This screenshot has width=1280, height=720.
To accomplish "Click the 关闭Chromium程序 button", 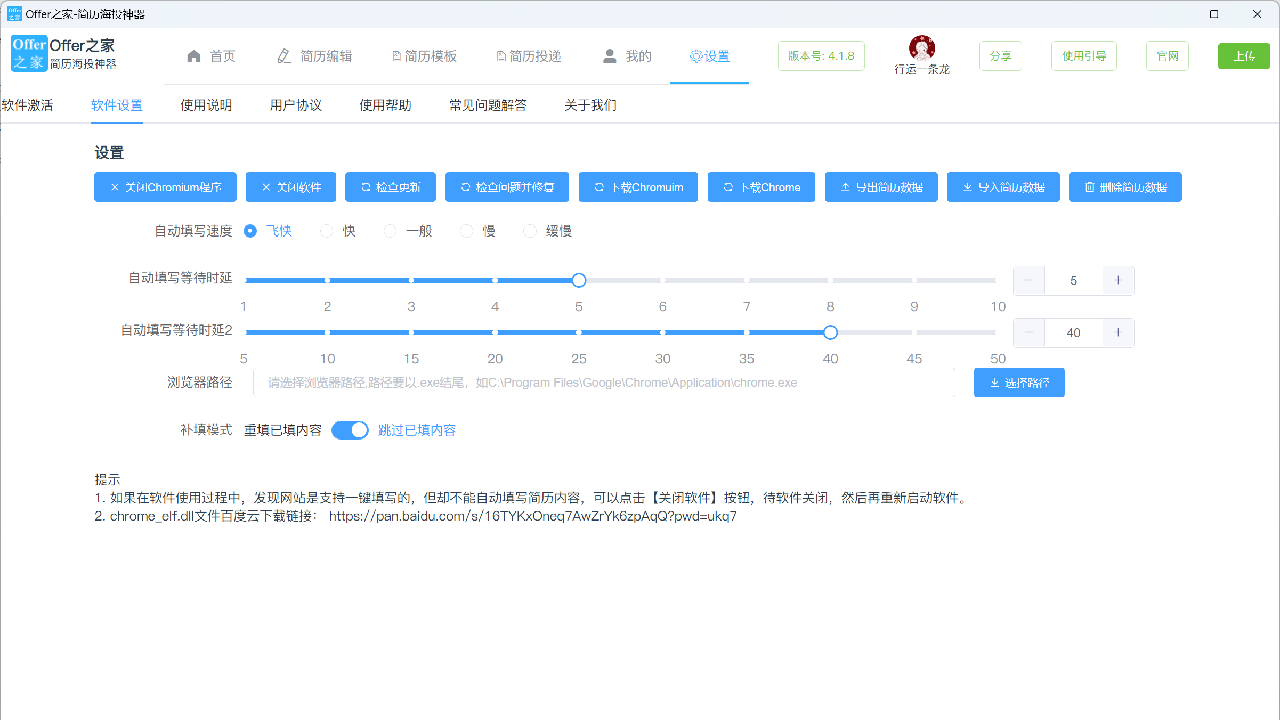I will [x=165, y=187].
